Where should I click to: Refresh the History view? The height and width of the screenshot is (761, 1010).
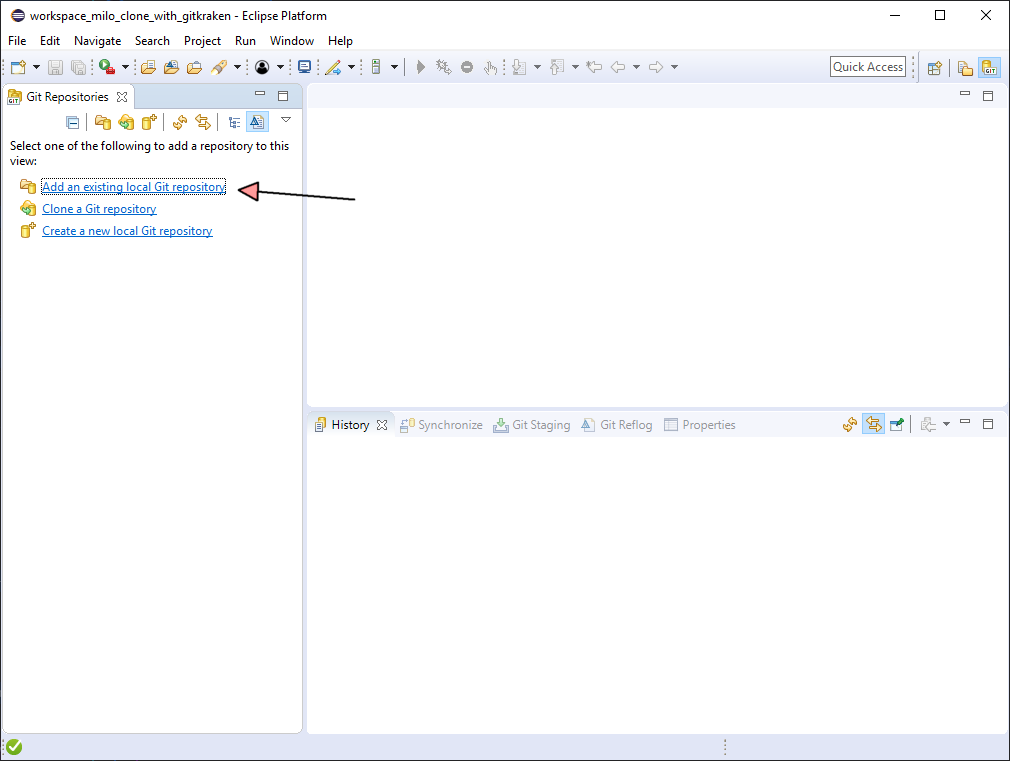[850, 425]
